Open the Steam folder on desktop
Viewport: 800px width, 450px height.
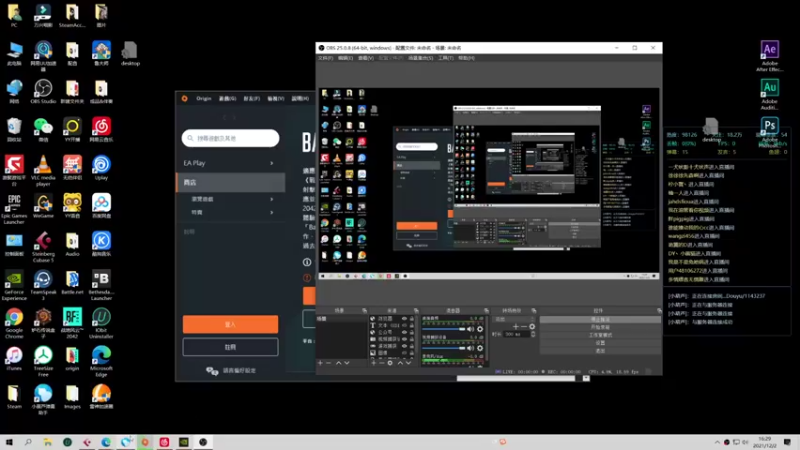pyautogui.click(x=14, y=397)
